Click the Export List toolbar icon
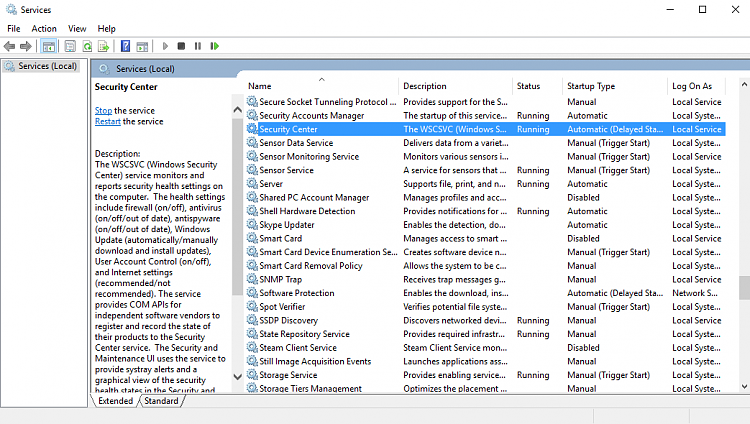The image size is (750, 424). 103,46
